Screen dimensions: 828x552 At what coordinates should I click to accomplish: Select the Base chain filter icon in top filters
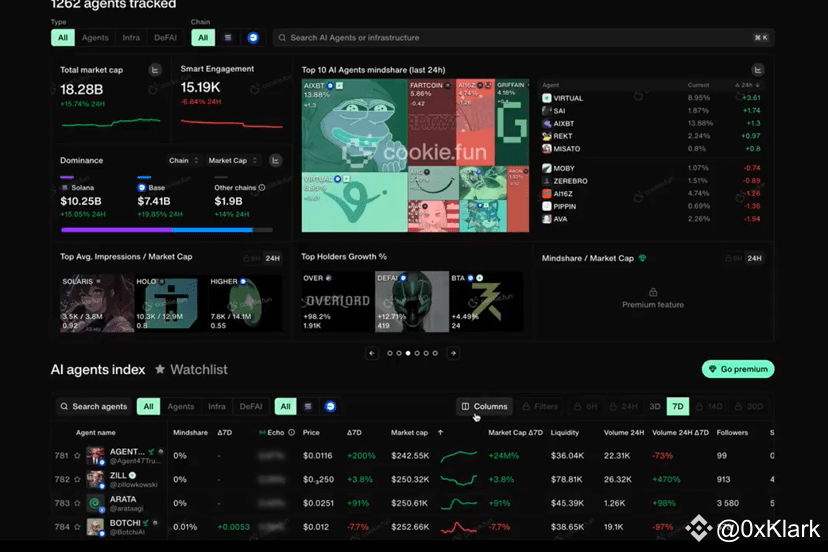(253, 38)
